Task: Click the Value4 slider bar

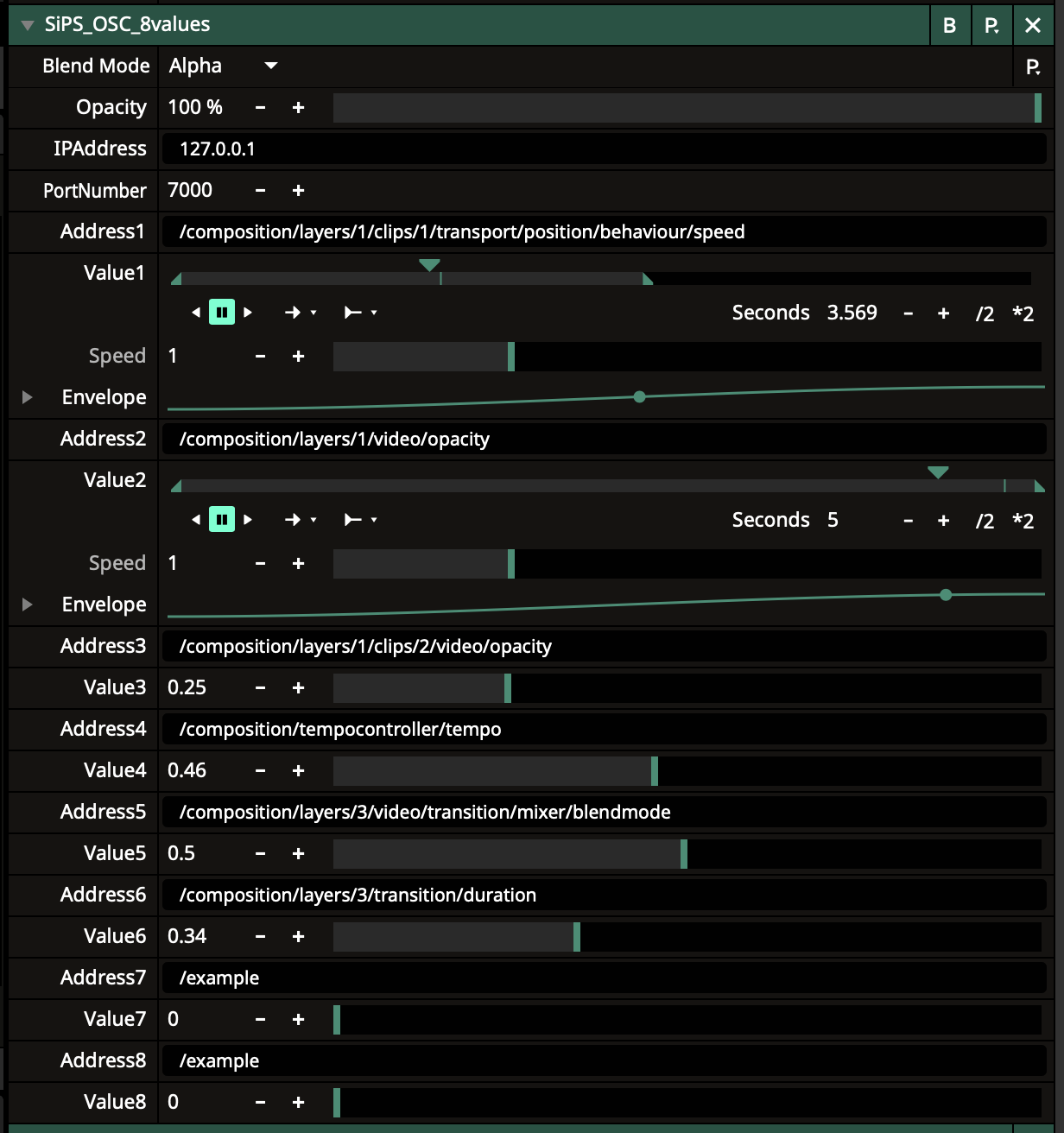Action: [687, 771]
